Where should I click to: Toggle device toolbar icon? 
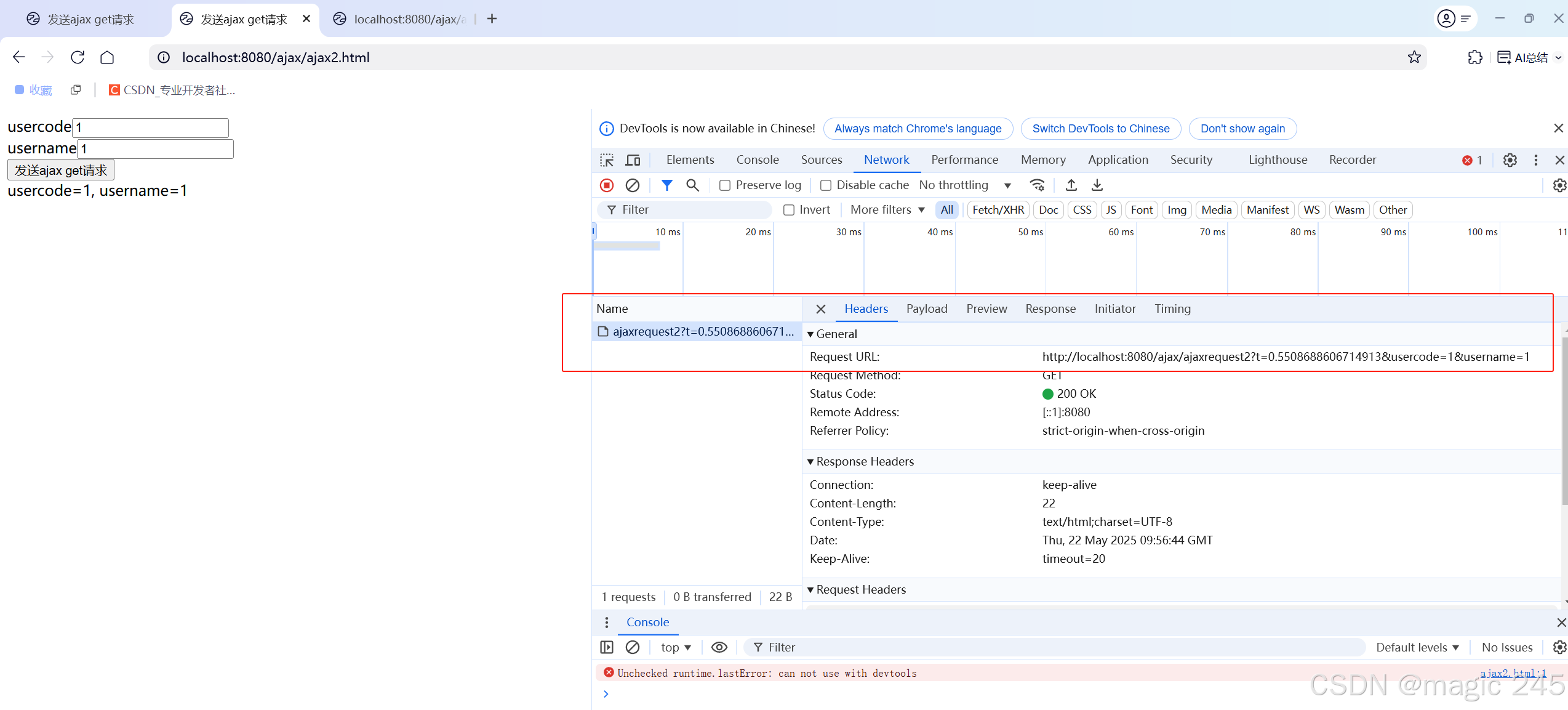(x=633, y=160)
